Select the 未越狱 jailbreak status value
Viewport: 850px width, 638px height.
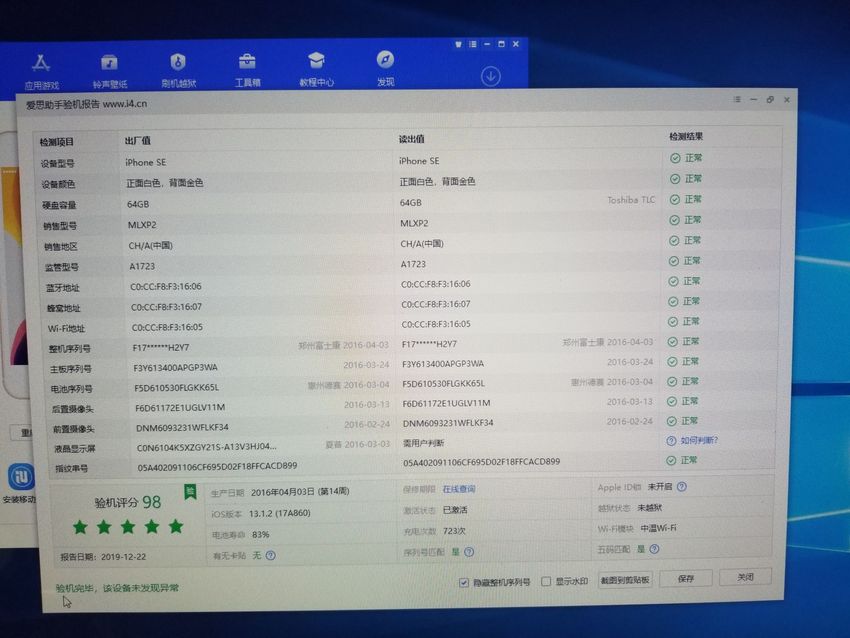pos(649,508)
